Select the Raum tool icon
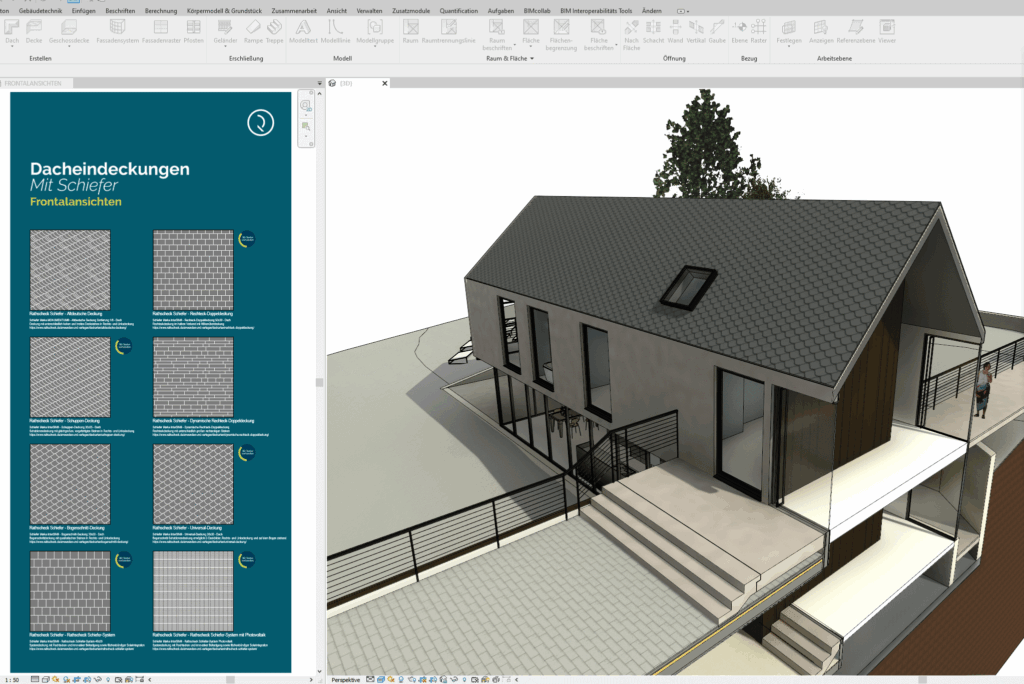The height and width of the screenshot is (684, 1024). coord(410,30)
